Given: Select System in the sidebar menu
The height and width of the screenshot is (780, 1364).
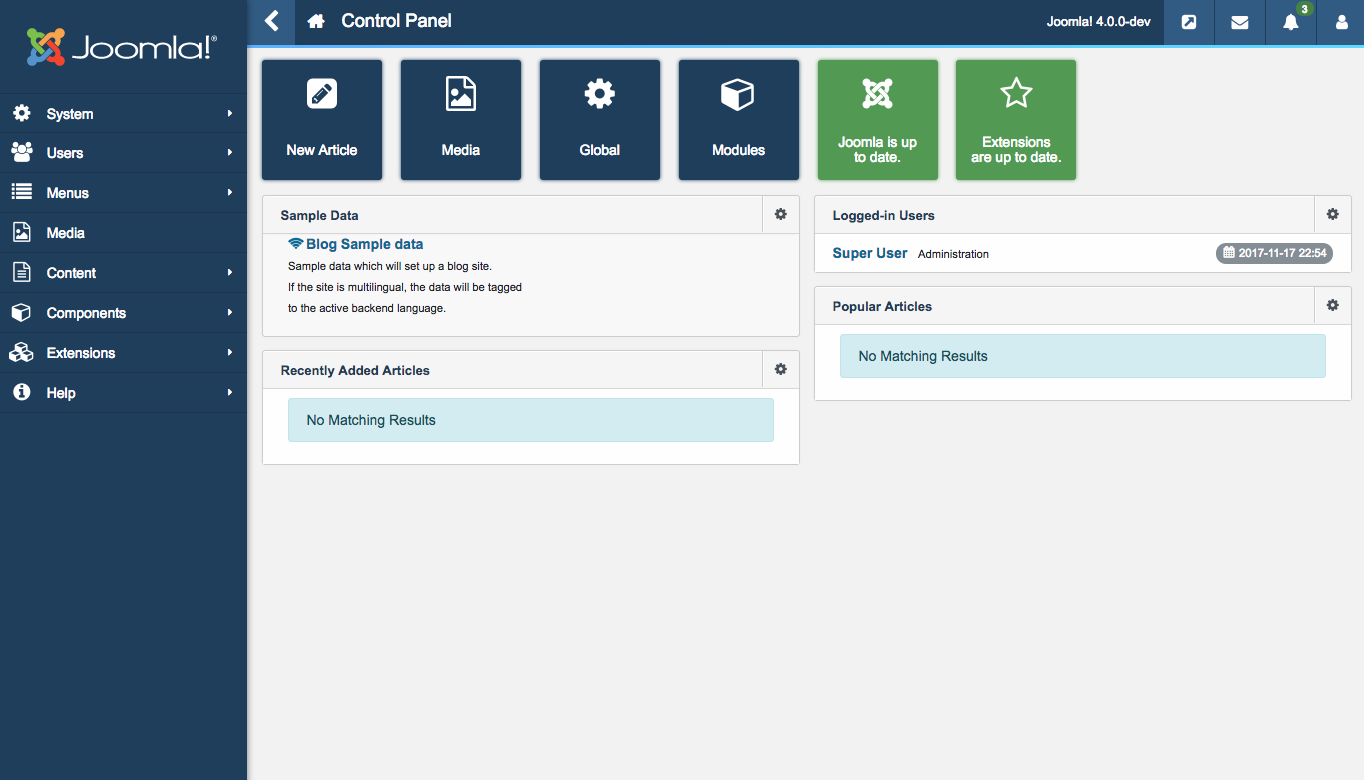Looking at the screenshot, I should pos(123,113).
